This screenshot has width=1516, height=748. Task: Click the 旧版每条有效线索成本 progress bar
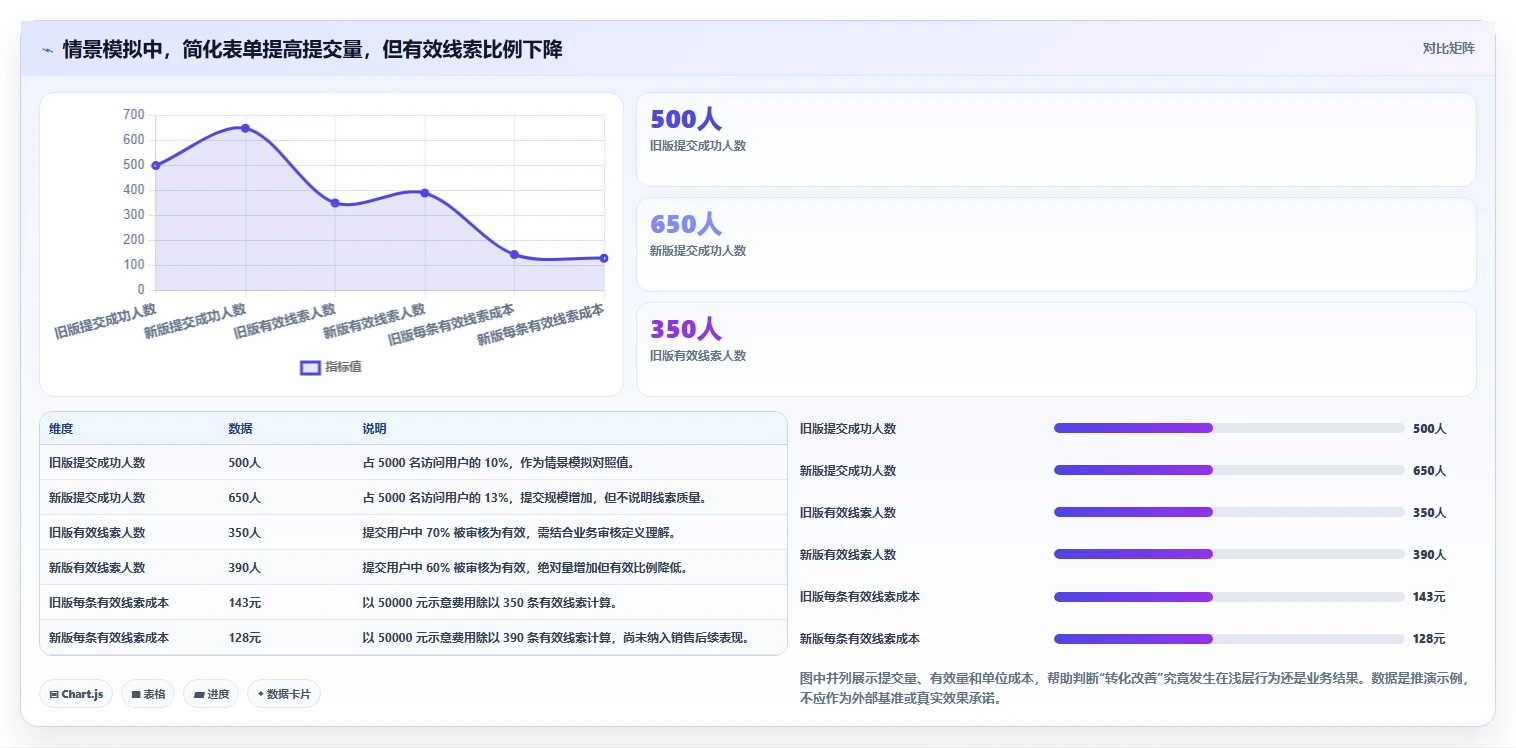(x=1229, y=596)
